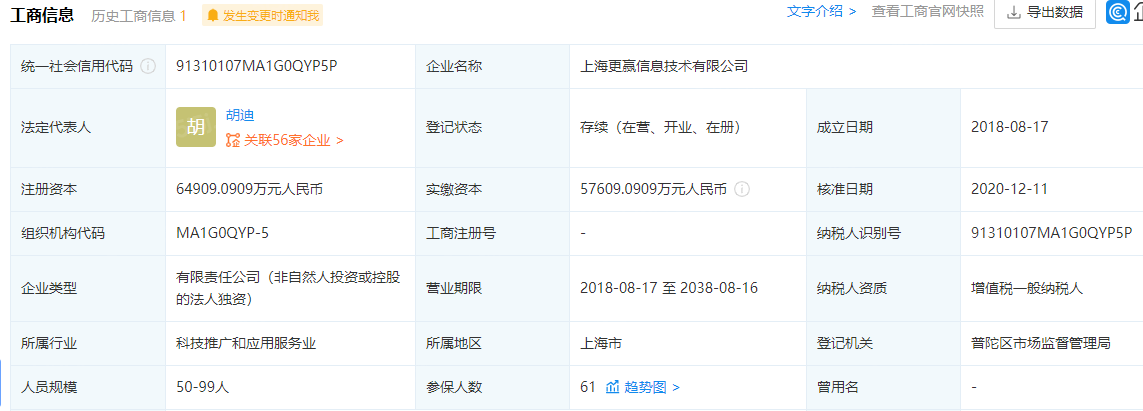1143x411 pixels.
Task: Select the 工商信息 section heading
Action: point(42,14)
